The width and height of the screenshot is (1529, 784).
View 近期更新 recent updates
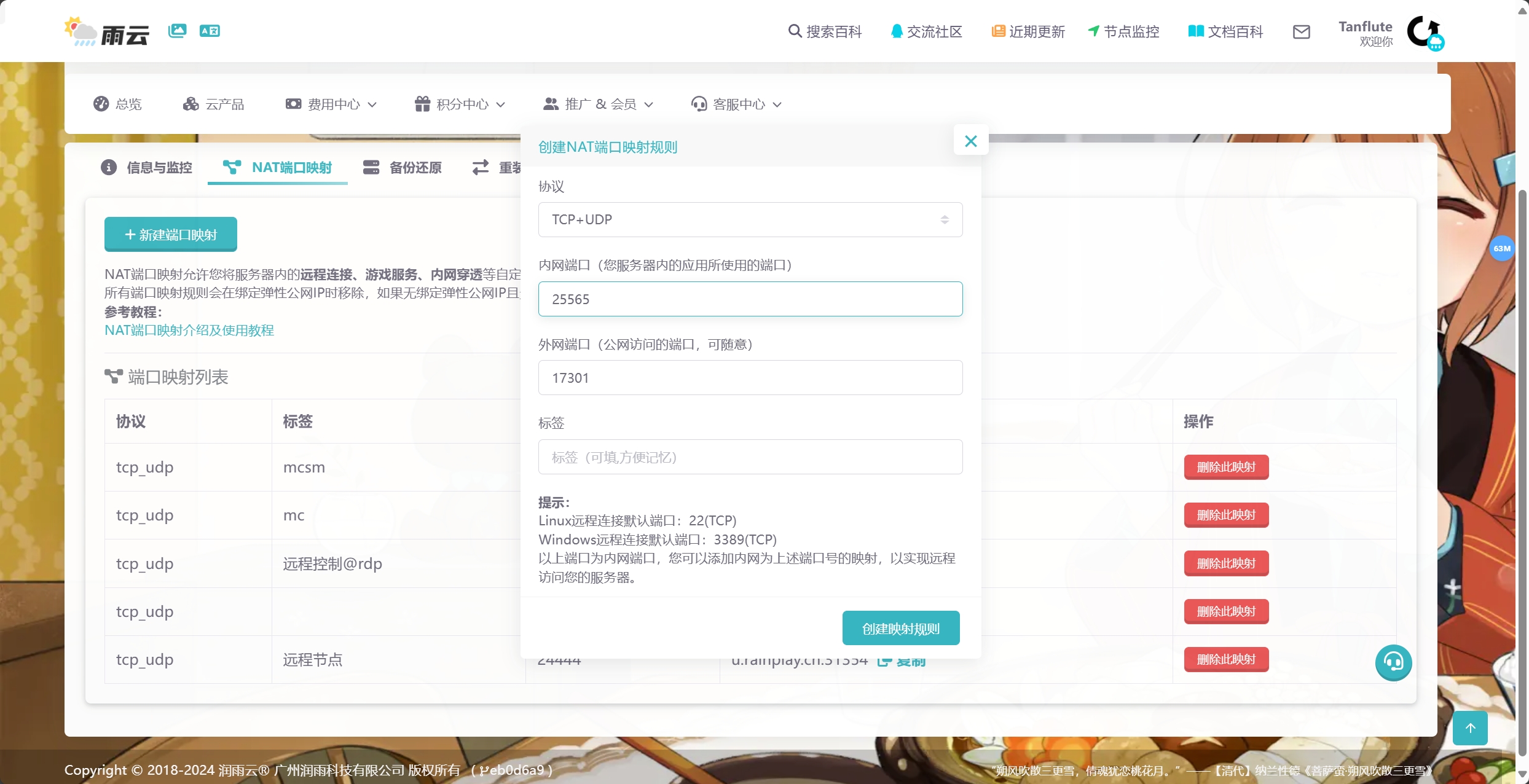[1028, 31]
